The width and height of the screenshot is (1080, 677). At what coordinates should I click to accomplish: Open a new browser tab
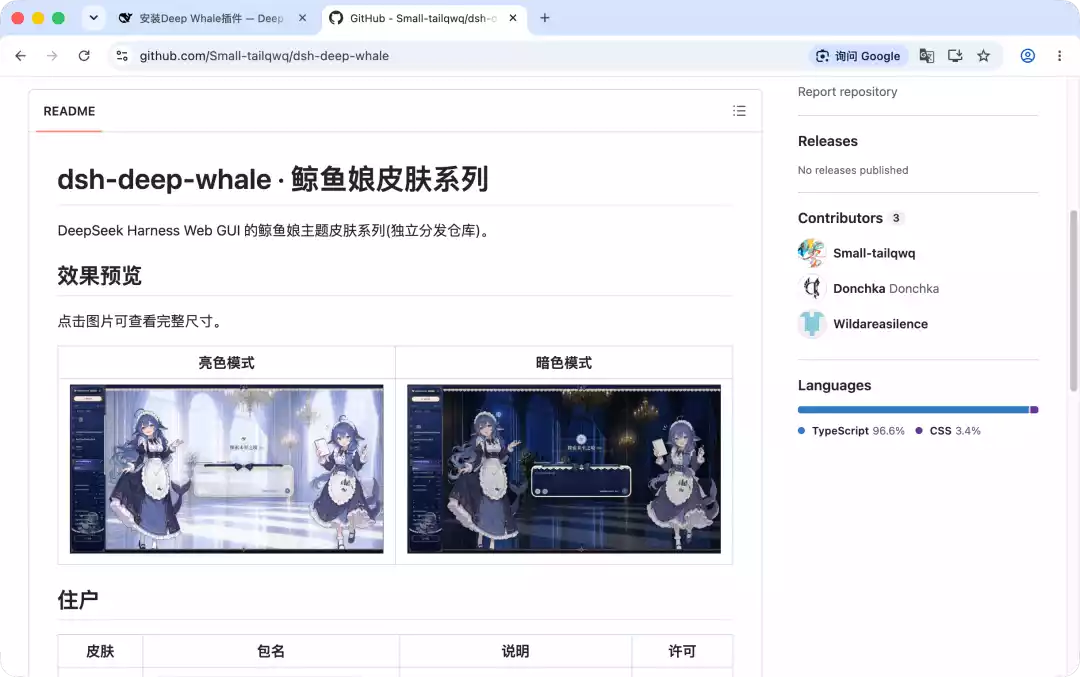[545, 18]
